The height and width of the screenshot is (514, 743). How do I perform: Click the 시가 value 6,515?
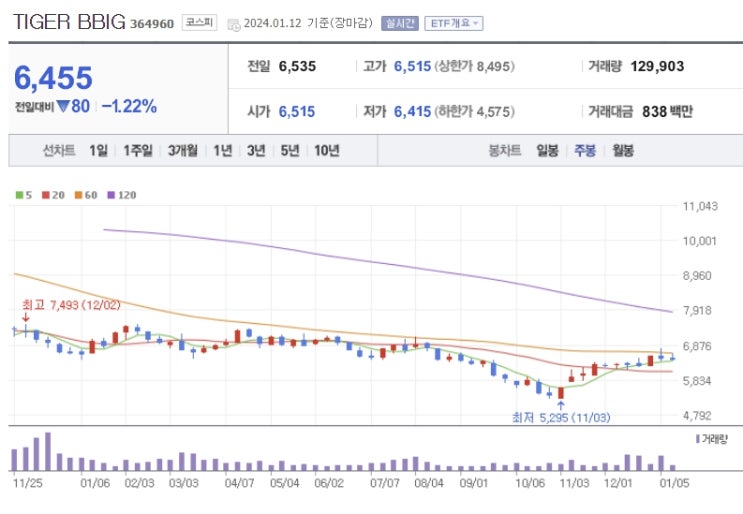tap(297, 112)
